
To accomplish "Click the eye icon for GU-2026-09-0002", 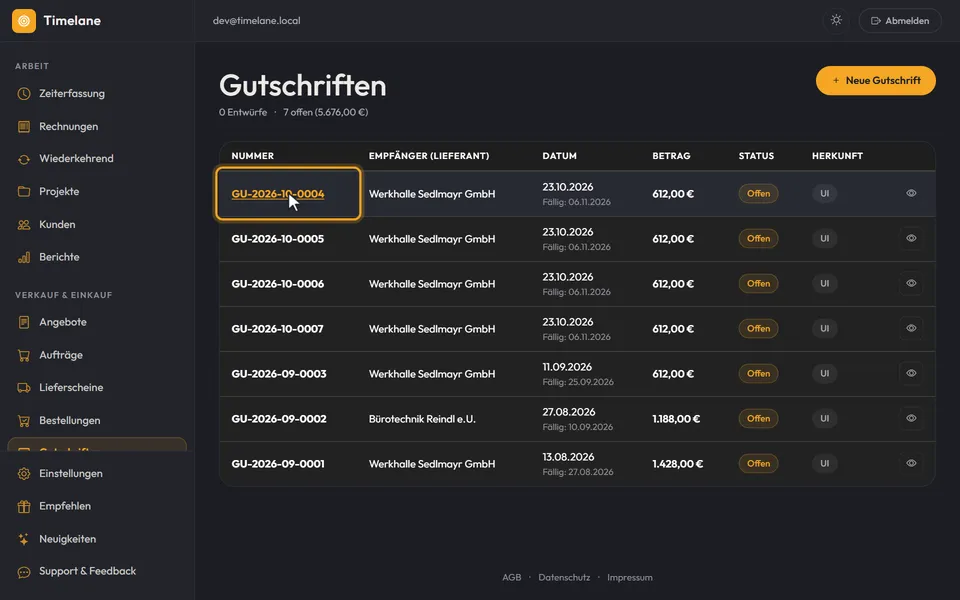I will tap(911, 418).
